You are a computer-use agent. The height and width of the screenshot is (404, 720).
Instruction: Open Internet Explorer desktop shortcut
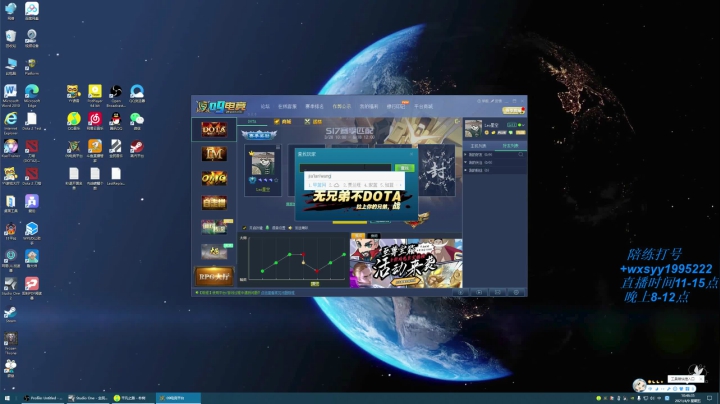pyautogui.click(x=10, y=123)
